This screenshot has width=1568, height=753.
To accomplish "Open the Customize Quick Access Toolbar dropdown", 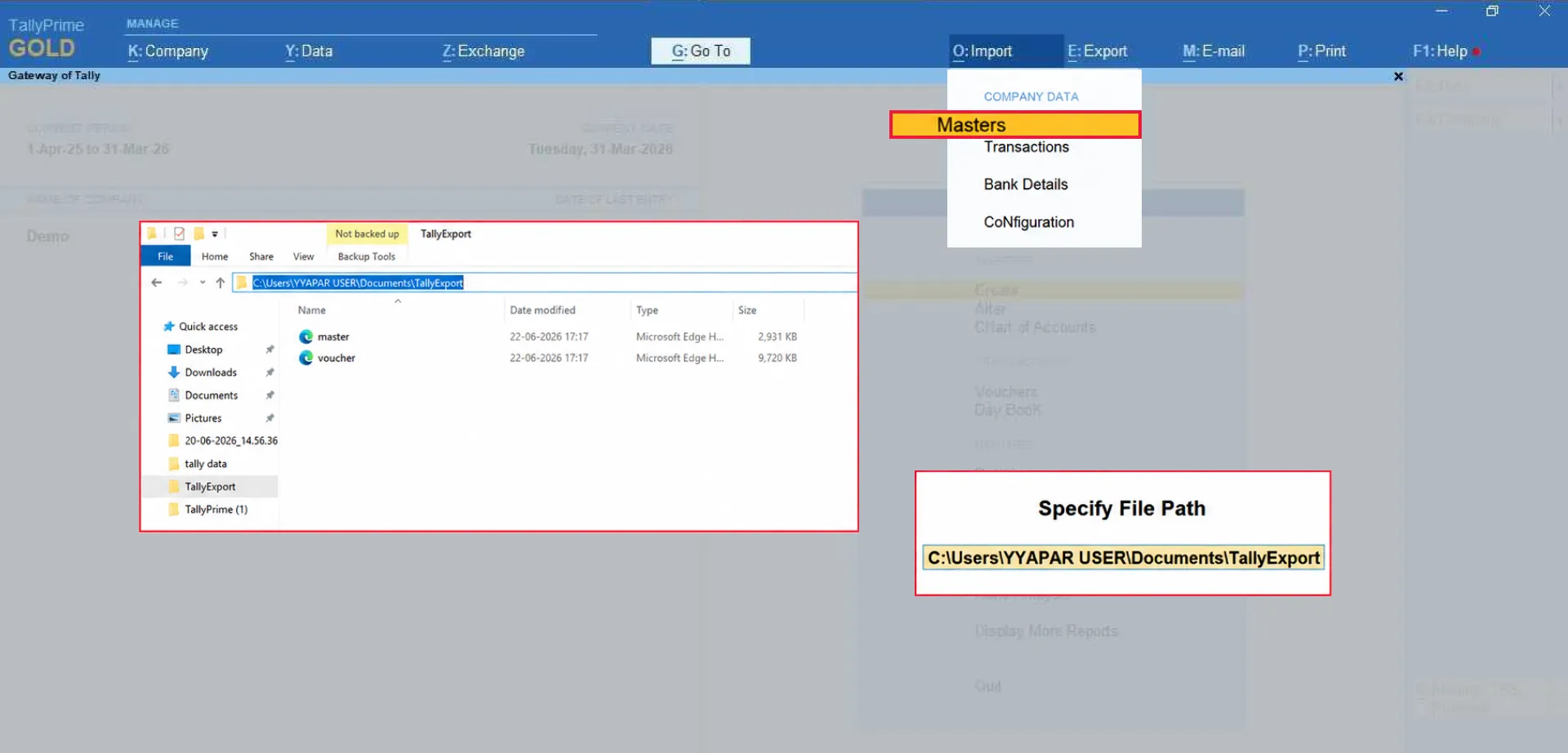I will click(215, 234).
